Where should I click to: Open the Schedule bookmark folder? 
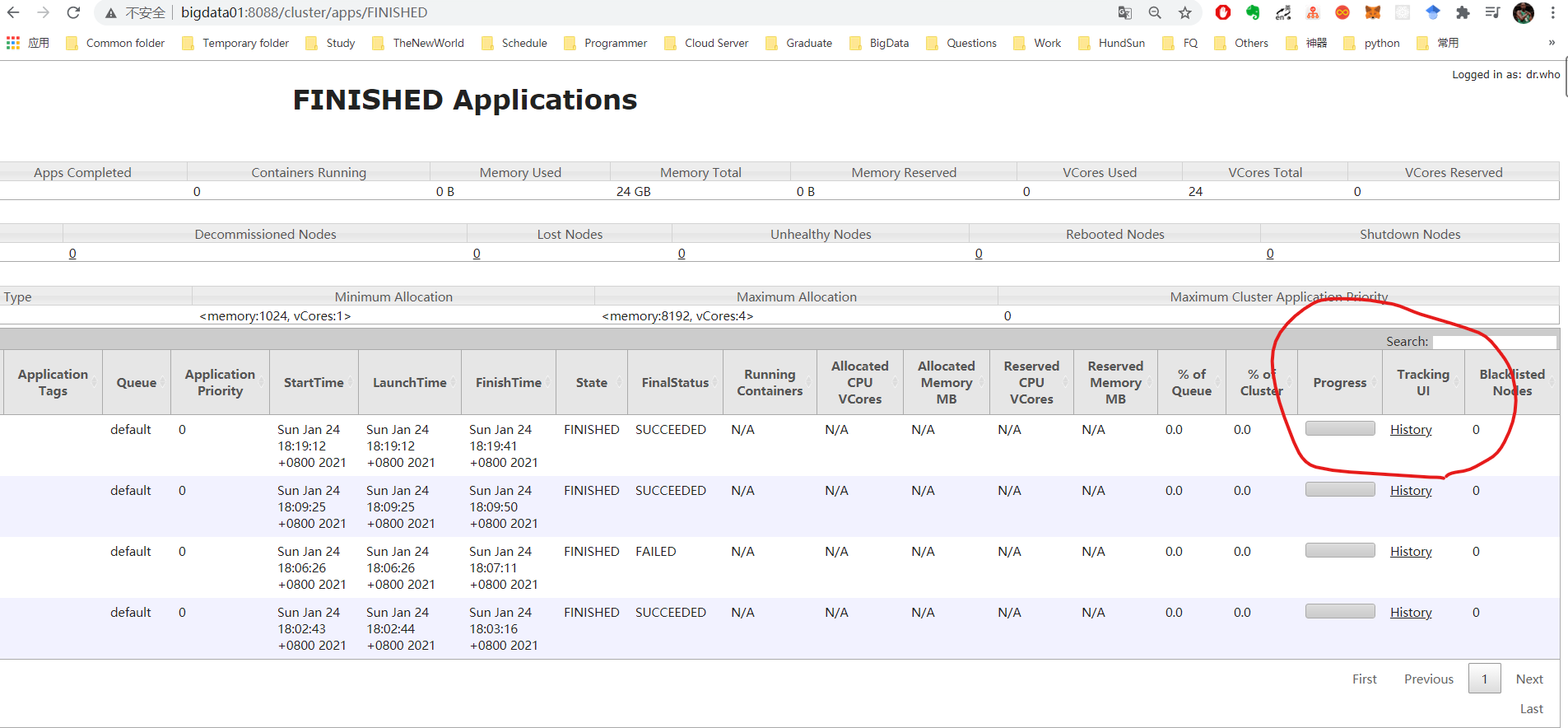click(514, 43)
